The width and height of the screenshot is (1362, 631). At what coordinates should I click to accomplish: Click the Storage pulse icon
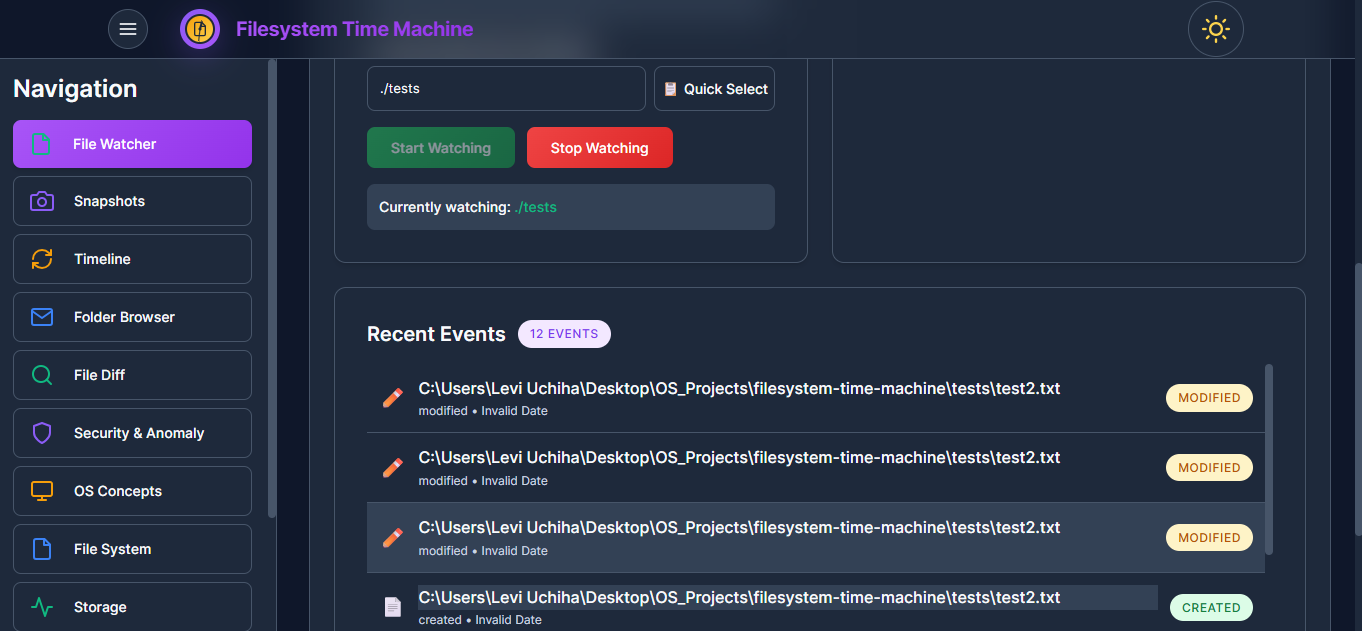point(42,607)
